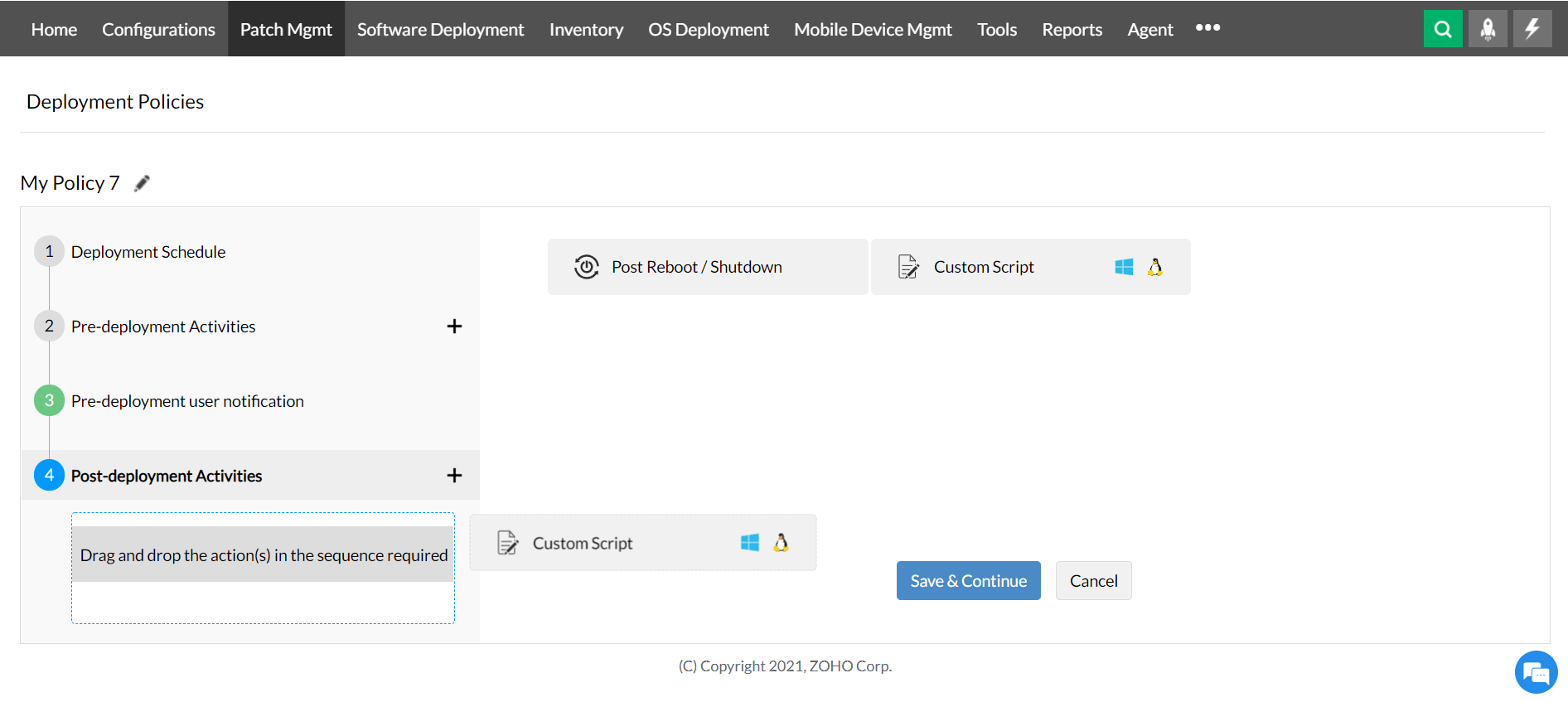Open the Tools tab
Screen dimensions: 1568x702
(997, 29)
